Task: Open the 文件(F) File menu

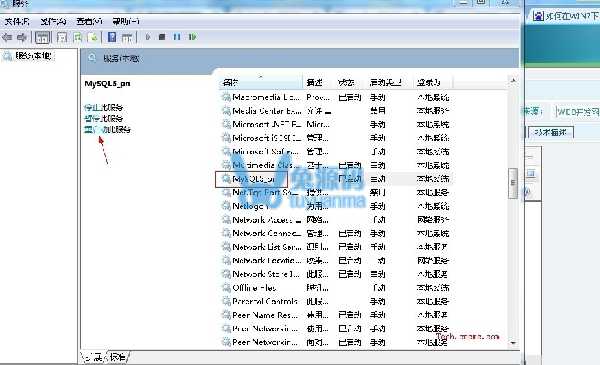Action: [17, 21]
